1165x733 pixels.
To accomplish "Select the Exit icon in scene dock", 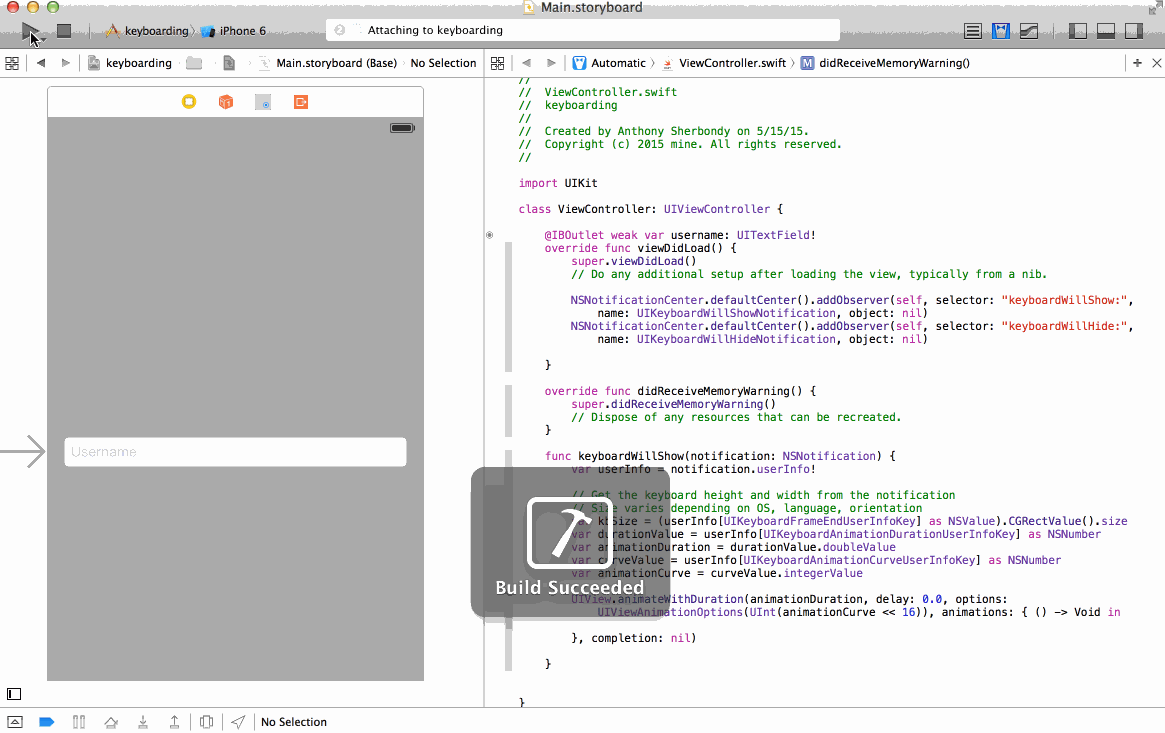I will coord(301,102).
